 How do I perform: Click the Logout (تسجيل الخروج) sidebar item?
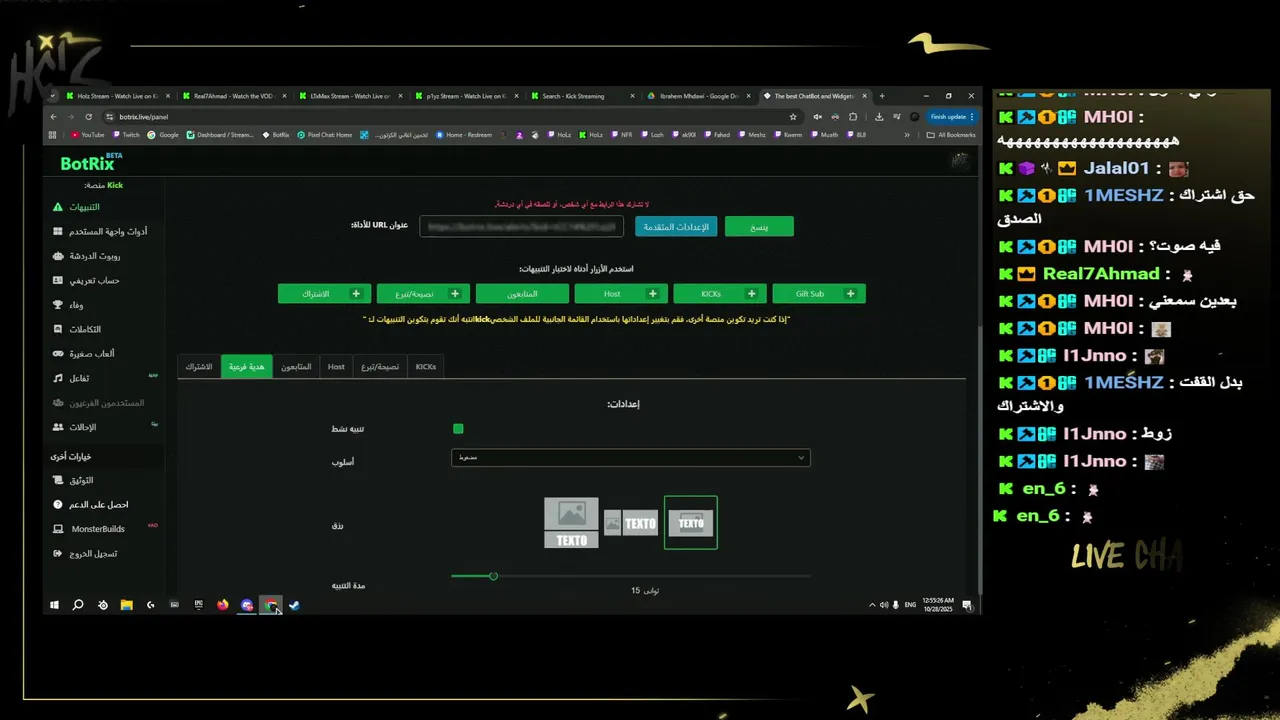coord(86,553)
